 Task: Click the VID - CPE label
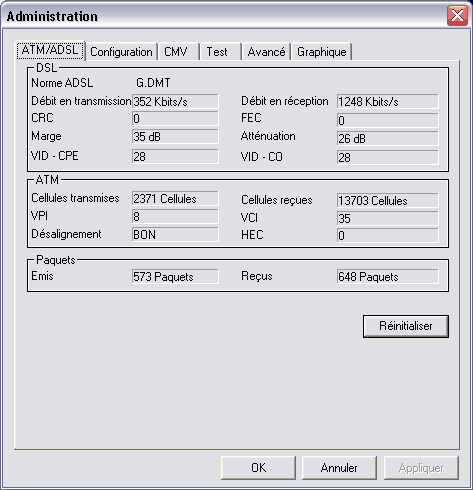55,156
